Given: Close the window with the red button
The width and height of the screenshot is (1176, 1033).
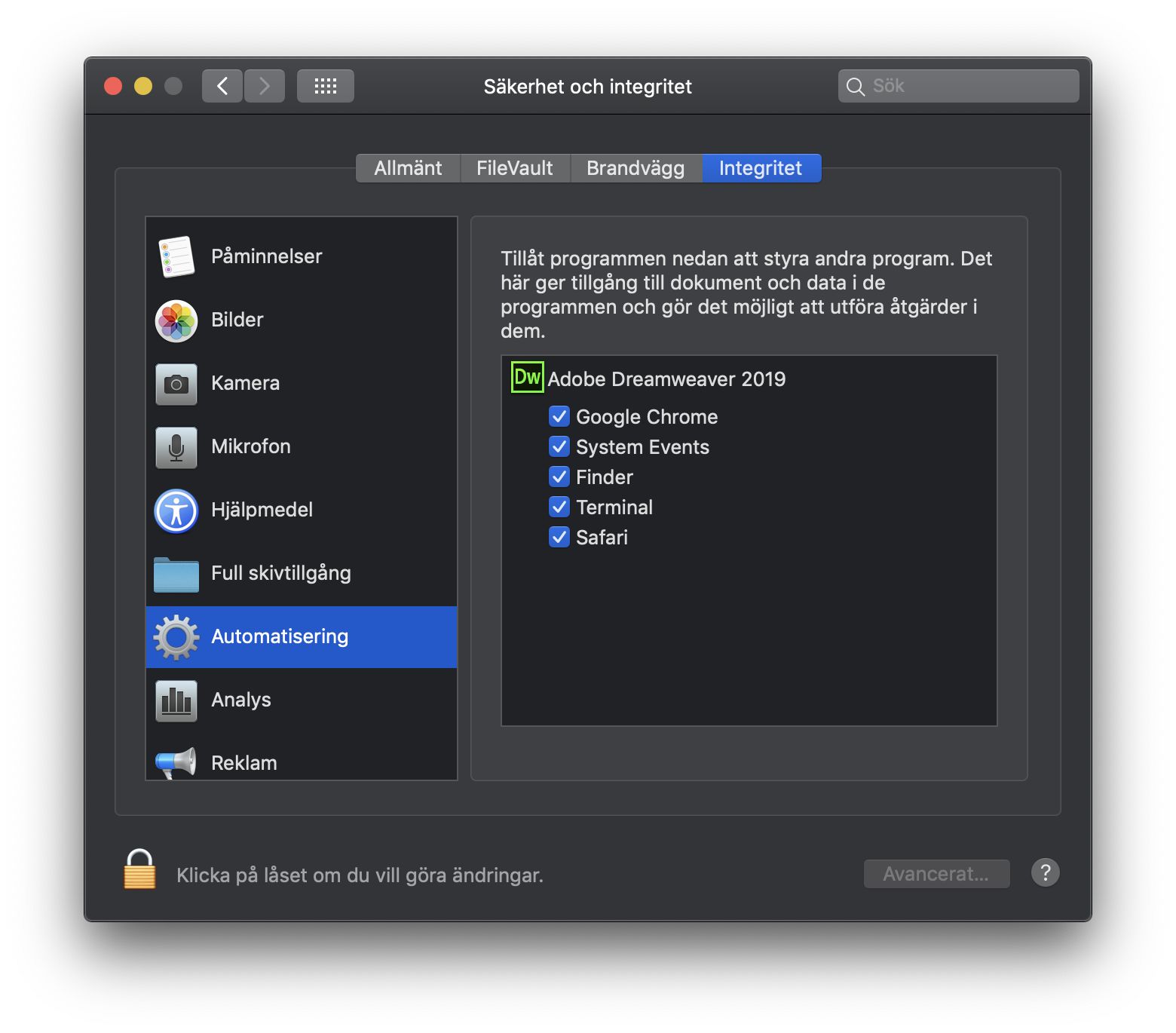Looking at the screenshot, I should point(113,86).
